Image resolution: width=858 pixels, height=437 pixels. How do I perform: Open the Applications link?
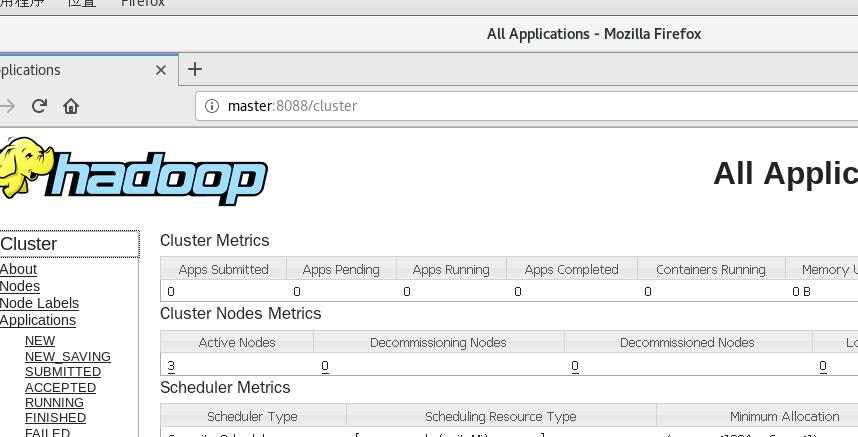[x=38, y=320]
